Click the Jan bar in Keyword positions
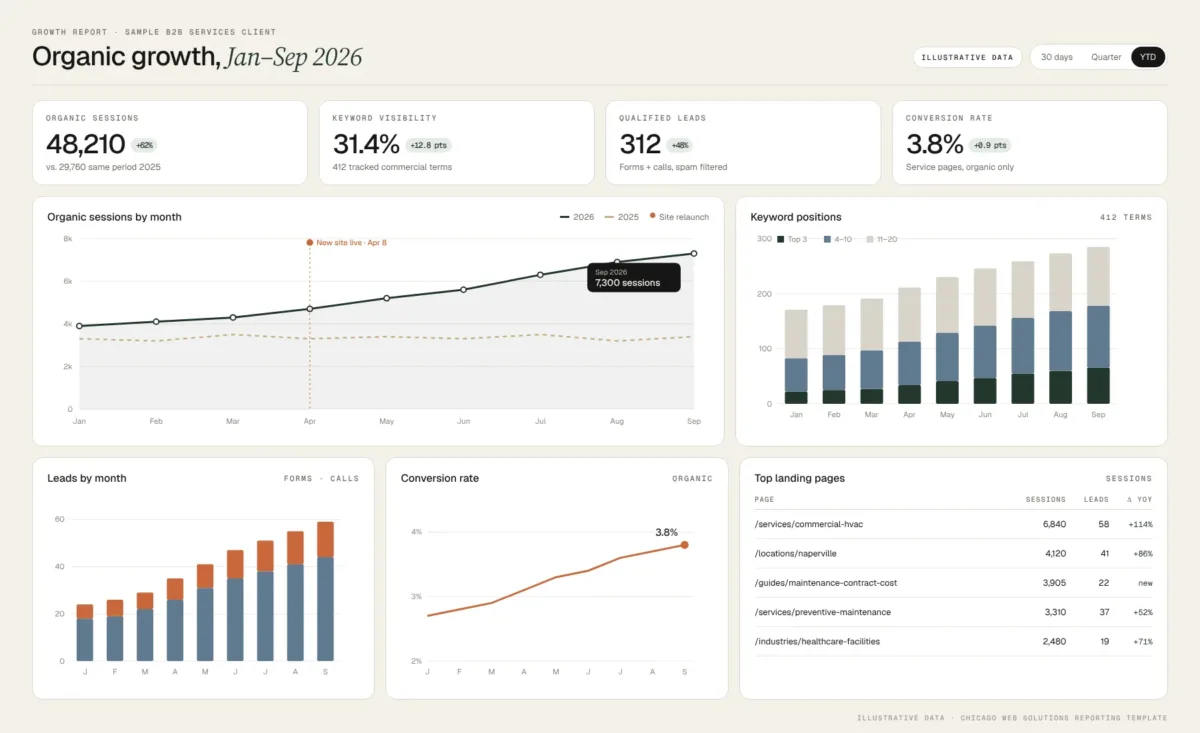The height and width of the screenshot is (733, 1200). (796, 357)
